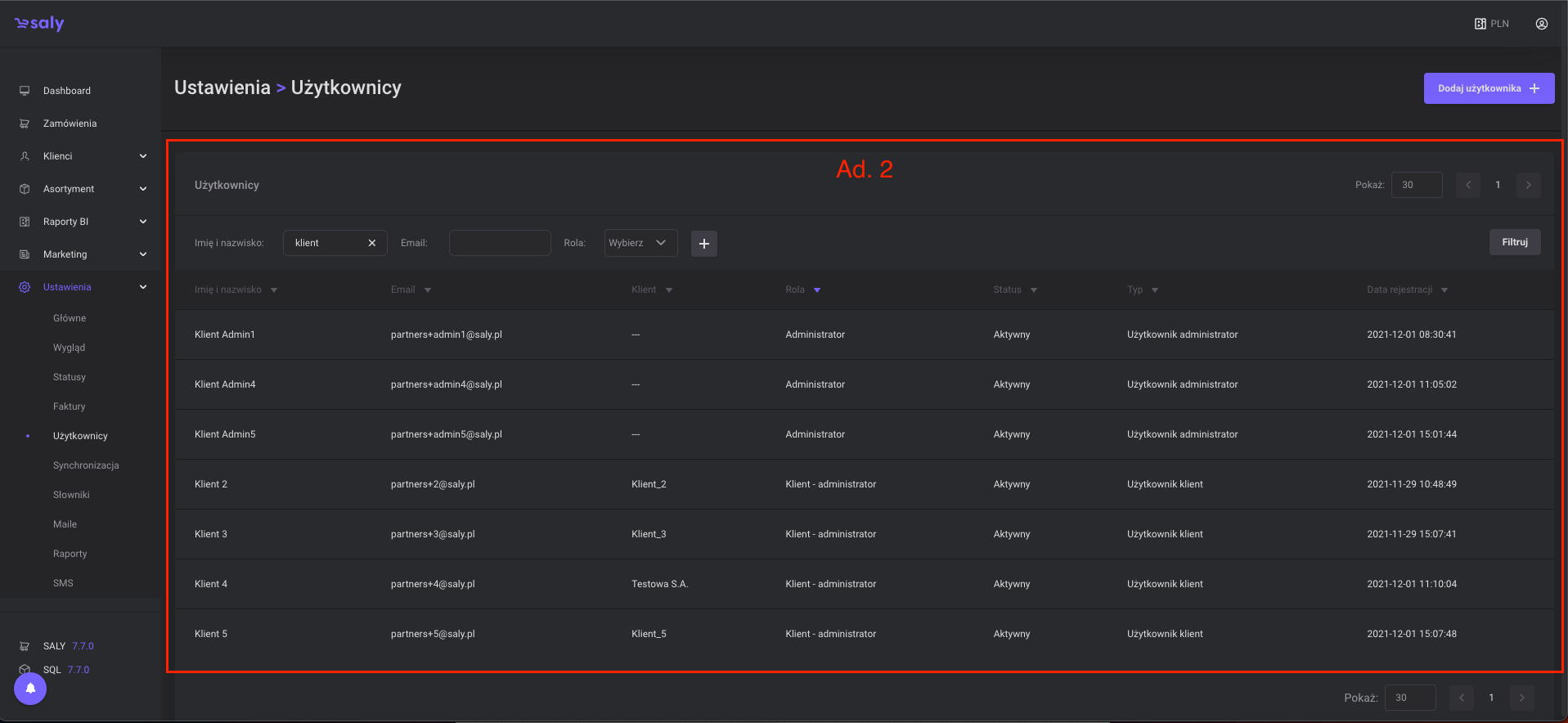This screenshot has height=723, width=1568.
Task: Expand the Asortyment menu chevron
Action: [143, 189]
